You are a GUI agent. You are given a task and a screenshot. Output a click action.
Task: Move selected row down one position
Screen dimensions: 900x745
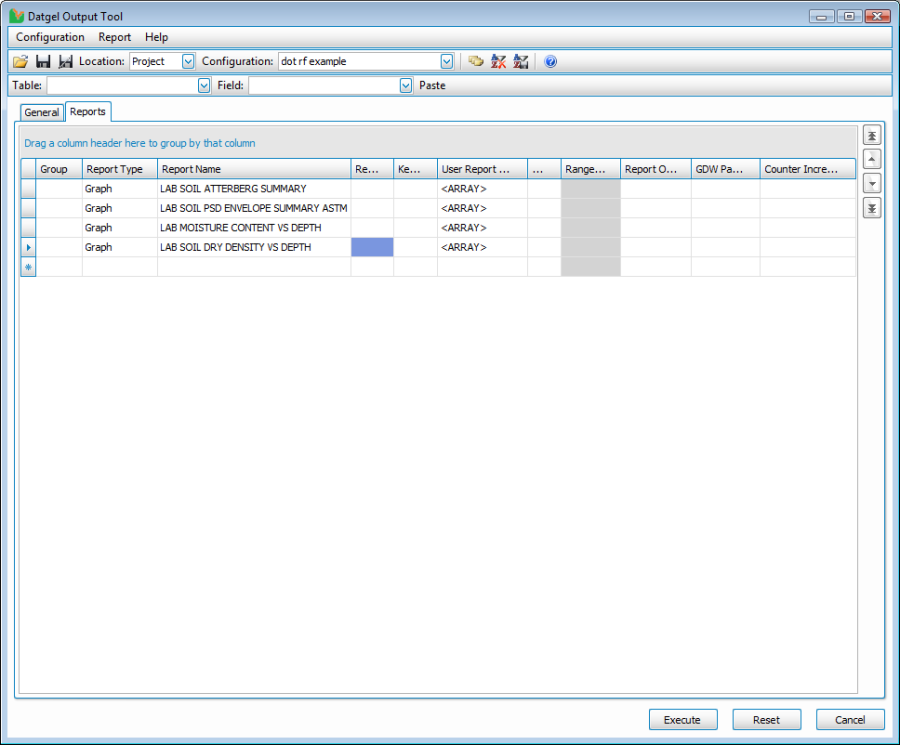pyautogui.click(x=871, y=184)
